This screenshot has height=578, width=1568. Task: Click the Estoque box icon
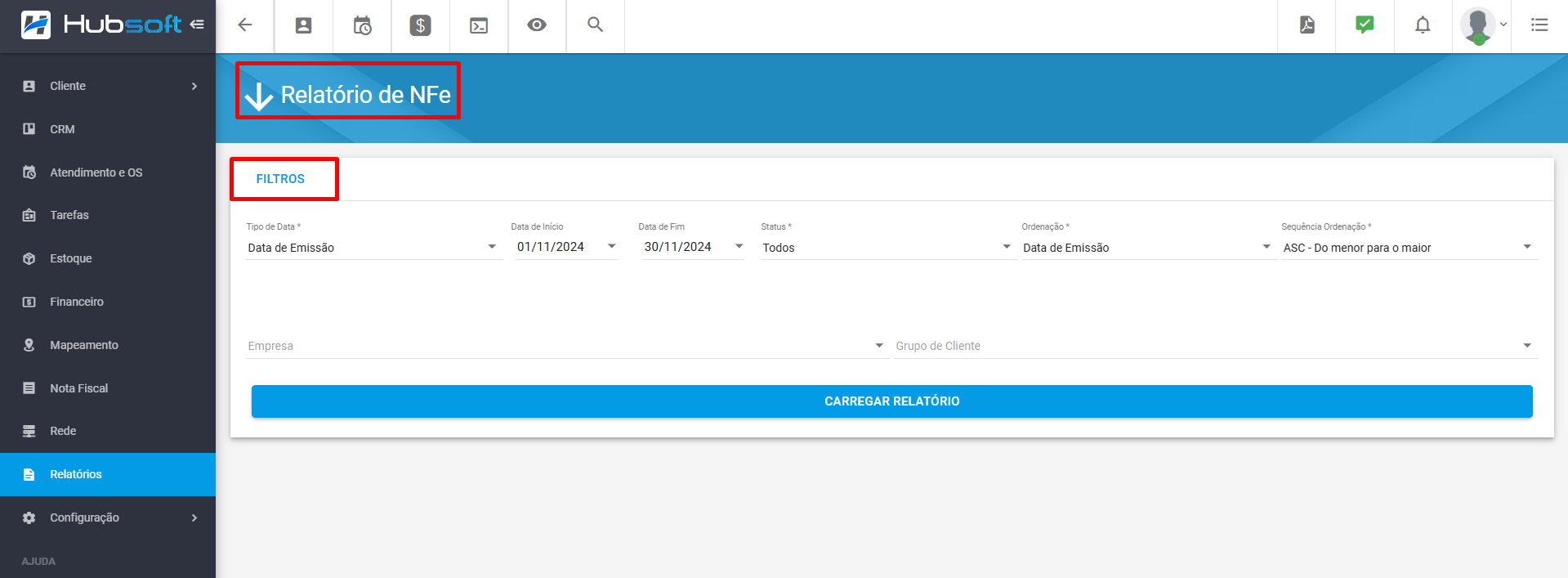[x=29, y=258]
